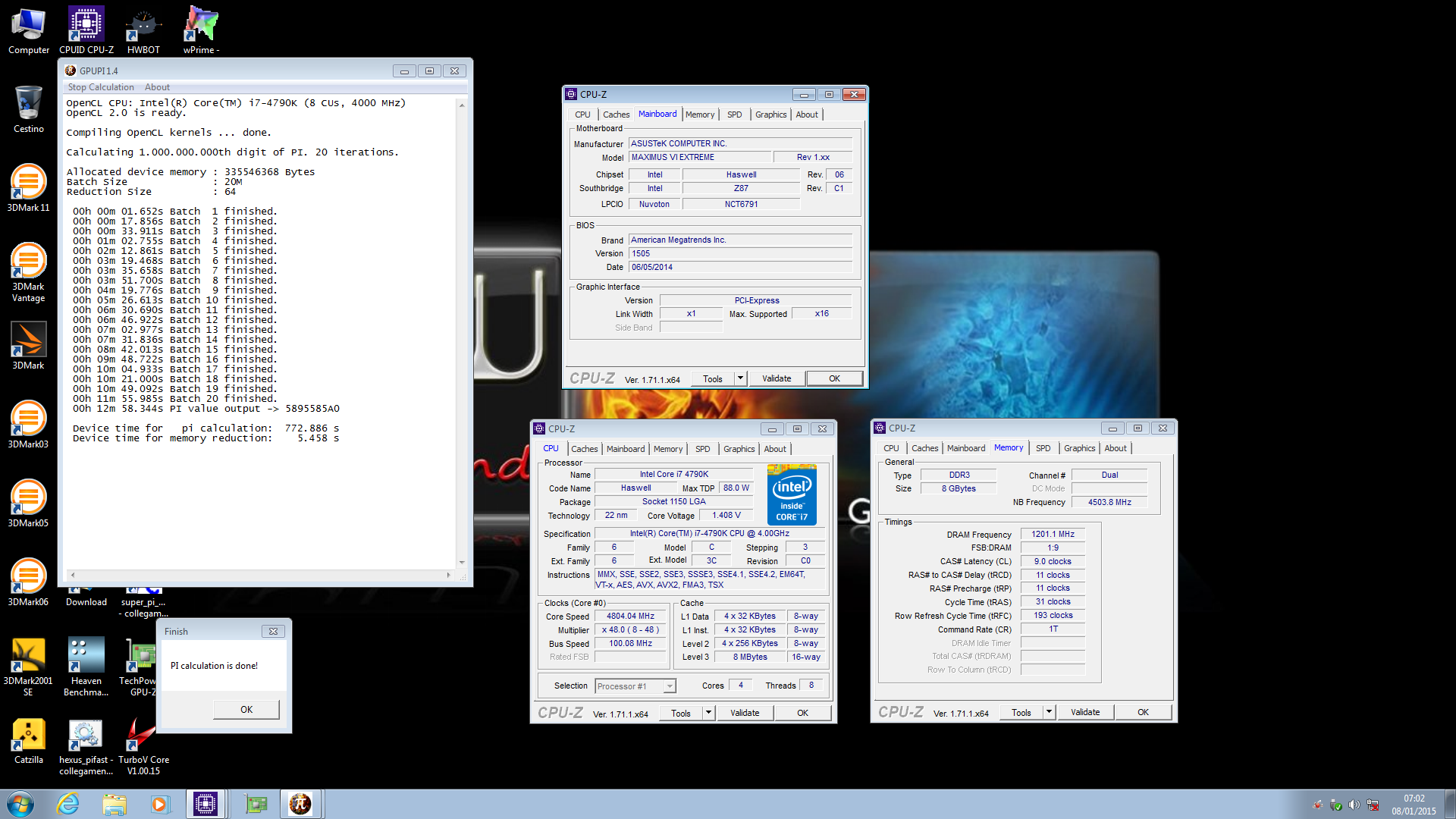Launch Internet Explorer from taskbar
The width and height of the screenshot is (1456, 819).
pos(68,804)
